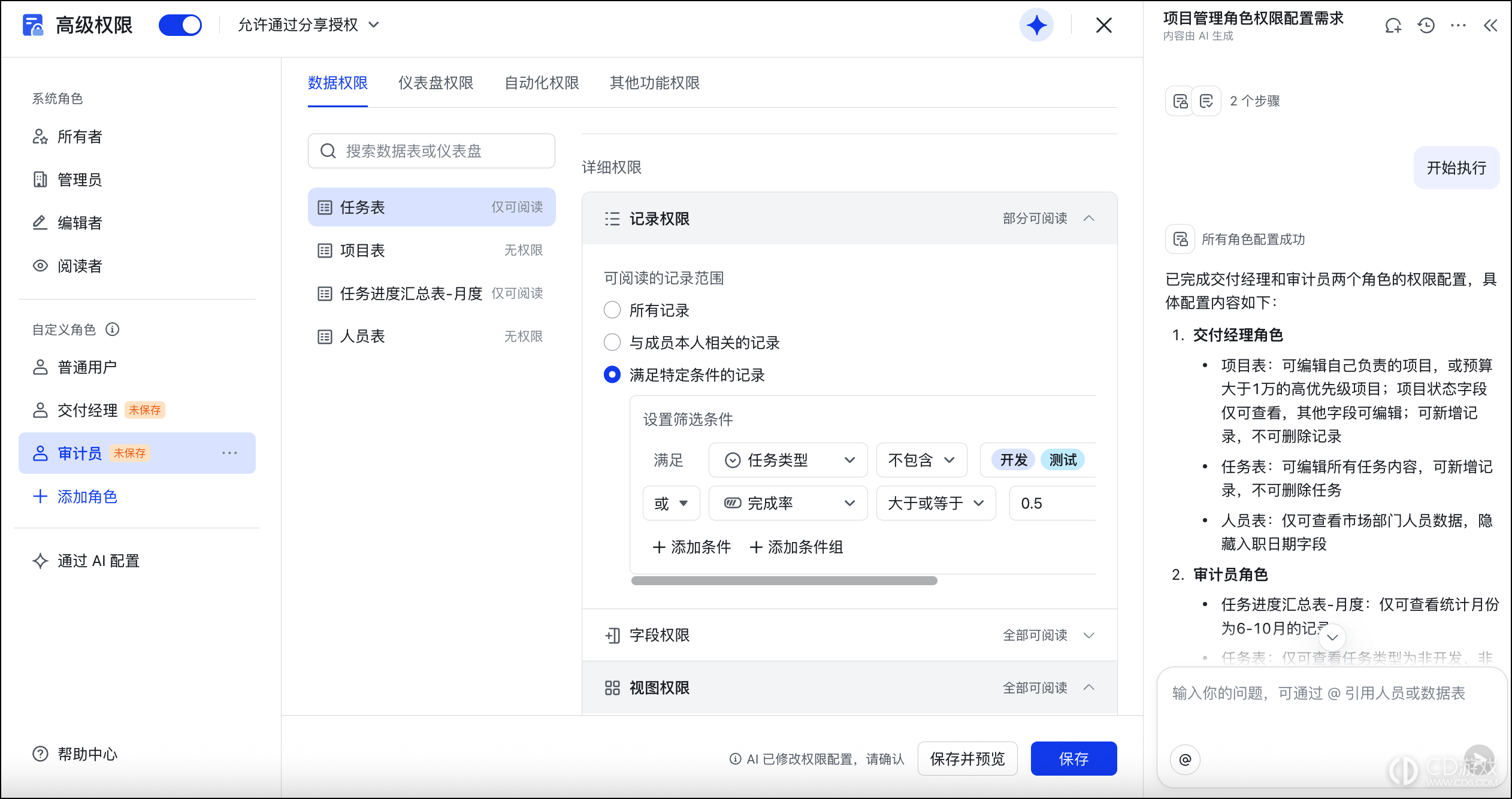Click 添加角色 to add a role
1512x799 pixels.
click(75, 497)
